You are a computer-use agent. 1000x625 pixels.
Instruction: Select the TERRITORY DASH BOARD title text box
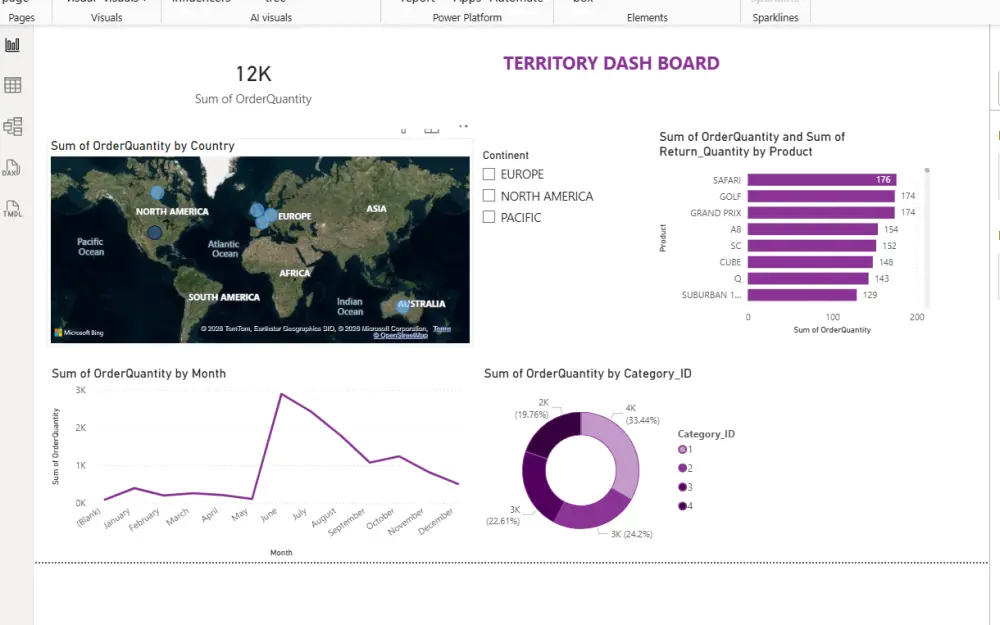(x=611, y=63)
